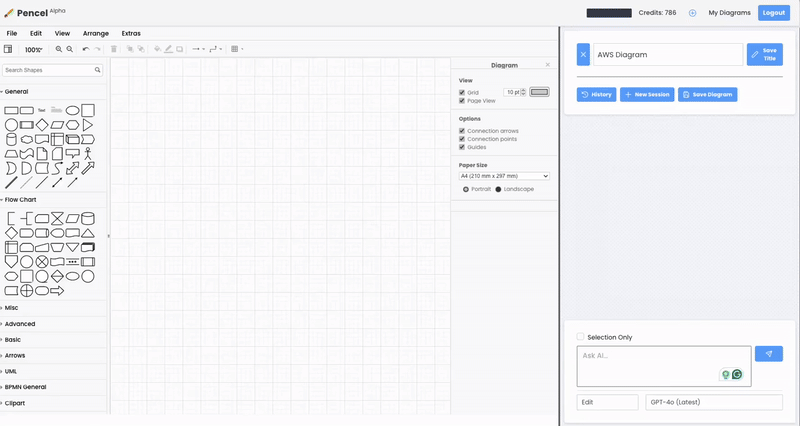The image size is (800, 426).
Task: Select the actor stick figure shape
Action: click(x=88, y=154)
